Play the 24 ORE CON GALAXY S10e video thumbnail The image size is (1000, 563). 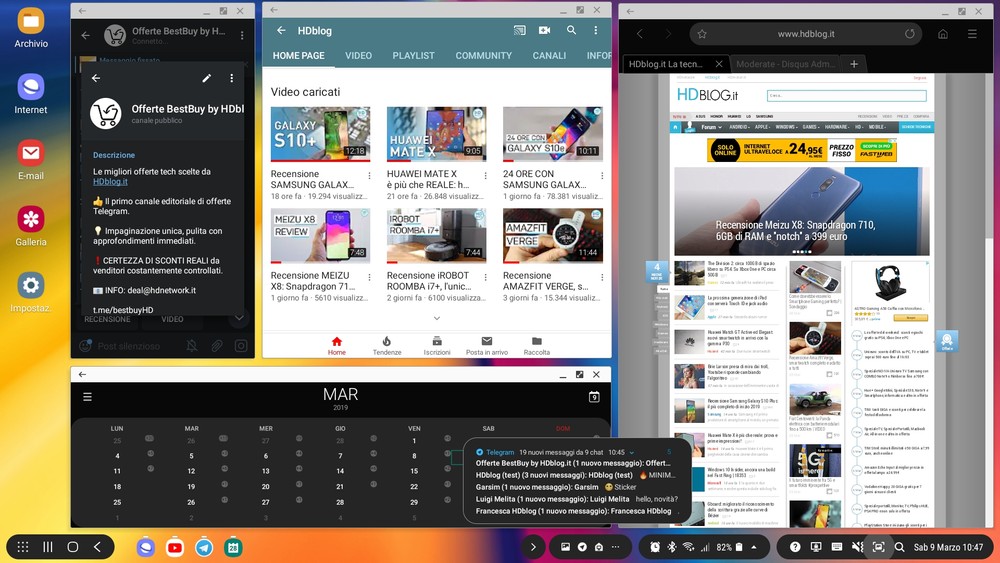coord(552,134)
